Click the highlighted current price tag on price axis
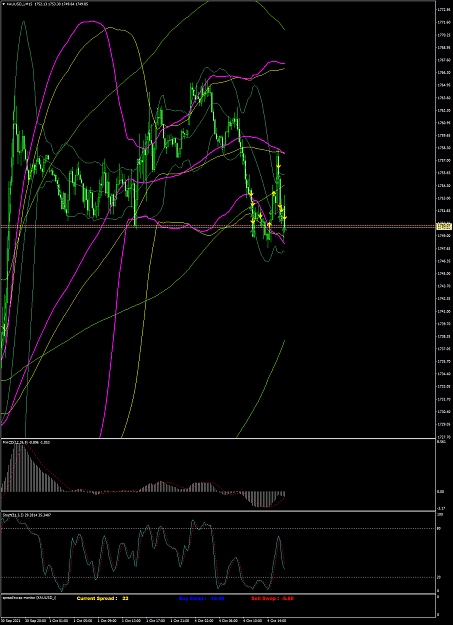 click(443, 226)
